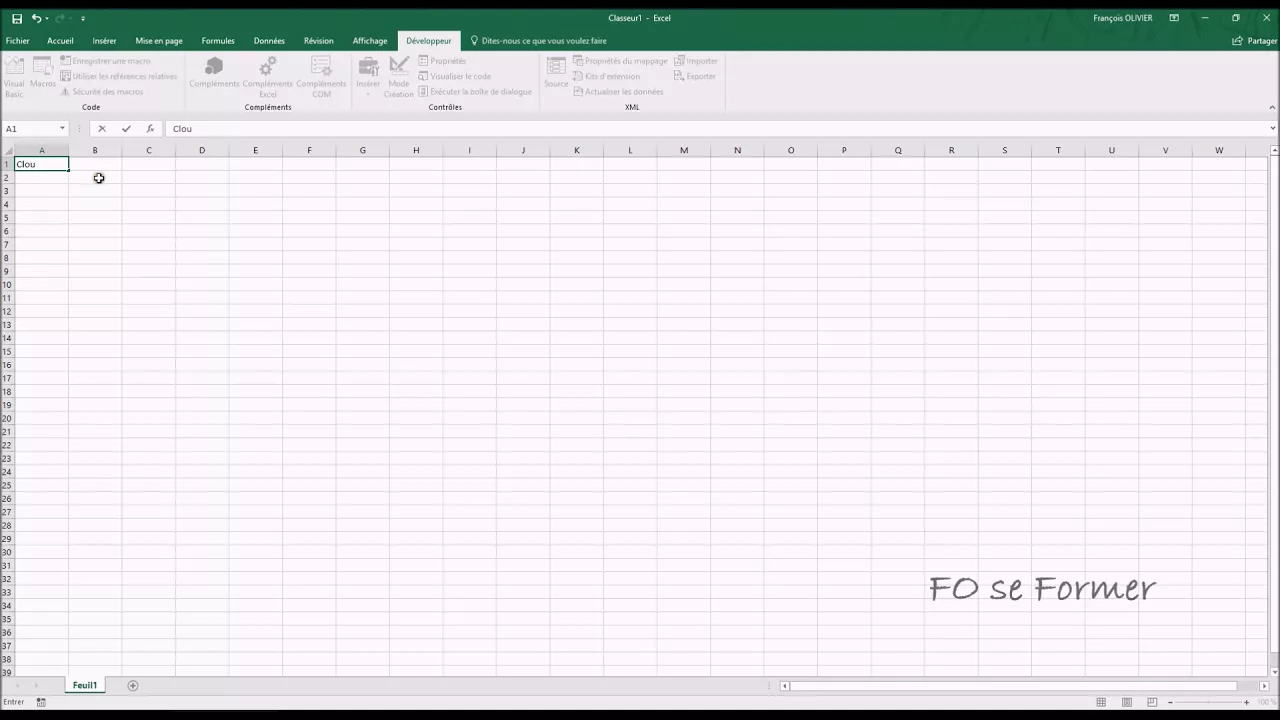
Task: Save the workbook from quick access toolbar
Action: tap(17, 18)
